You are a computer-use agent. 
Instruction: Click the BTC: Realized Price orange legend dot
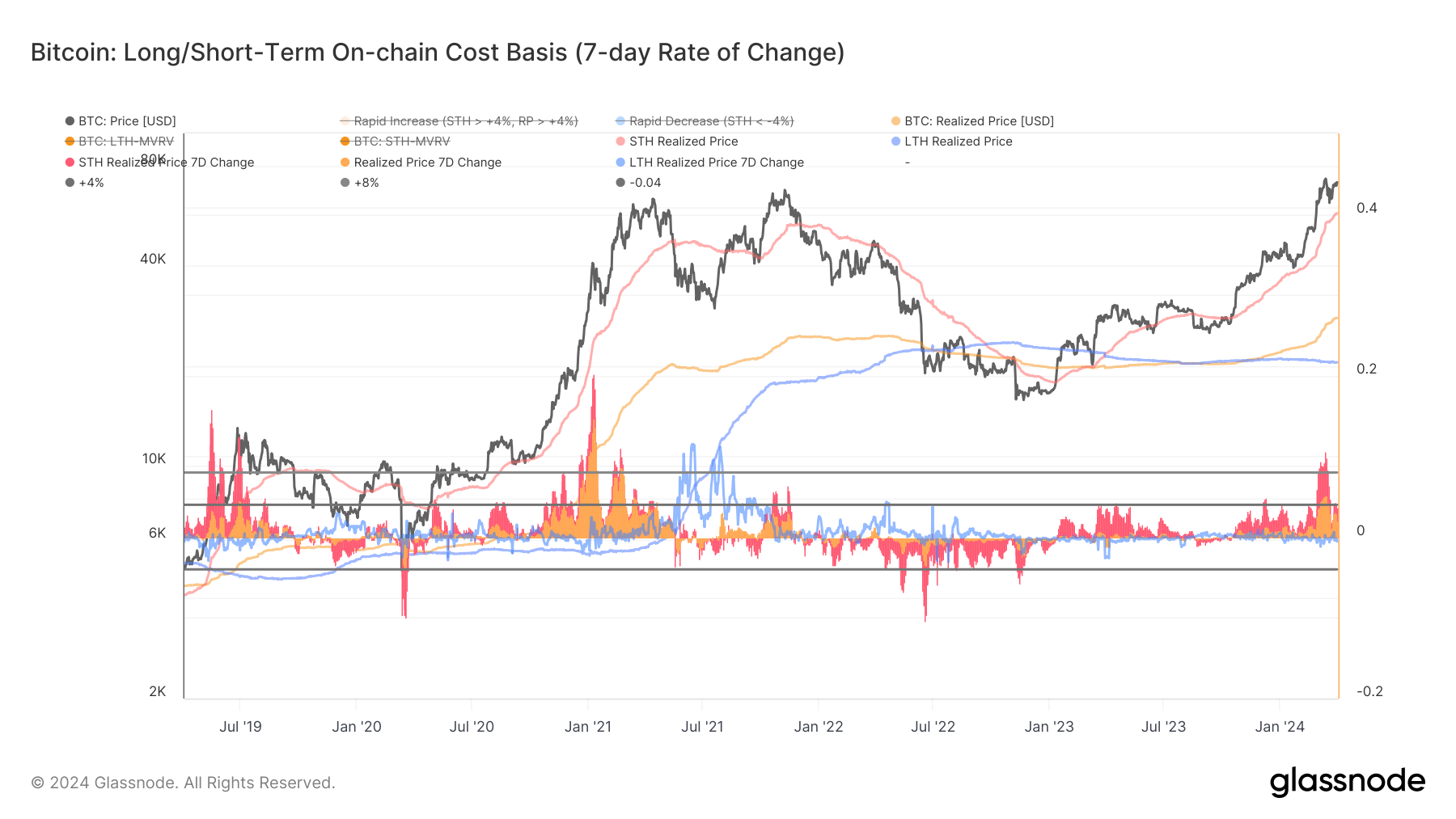pos(895,121)
